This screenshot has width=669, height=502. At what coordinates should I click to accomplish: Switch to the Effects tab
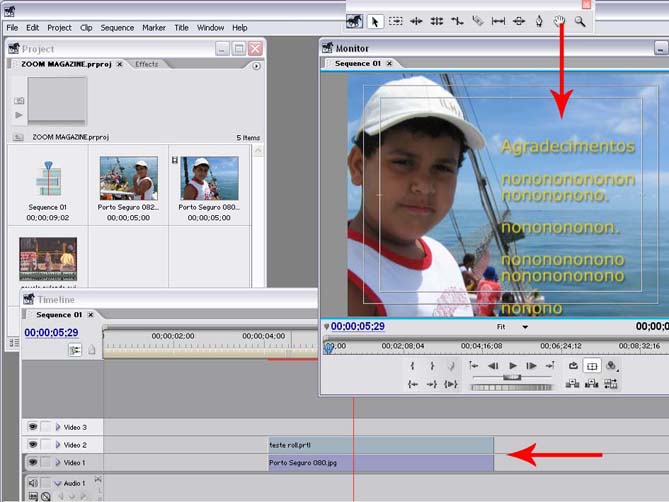coord(147,64)
